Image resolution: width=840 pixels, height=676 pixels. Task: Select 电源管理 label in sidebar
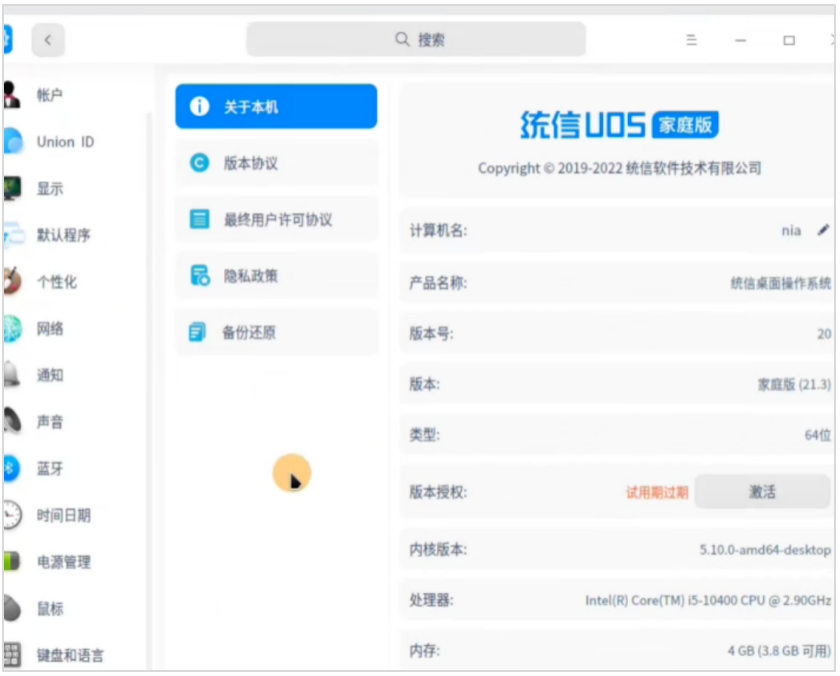point(63,561)
